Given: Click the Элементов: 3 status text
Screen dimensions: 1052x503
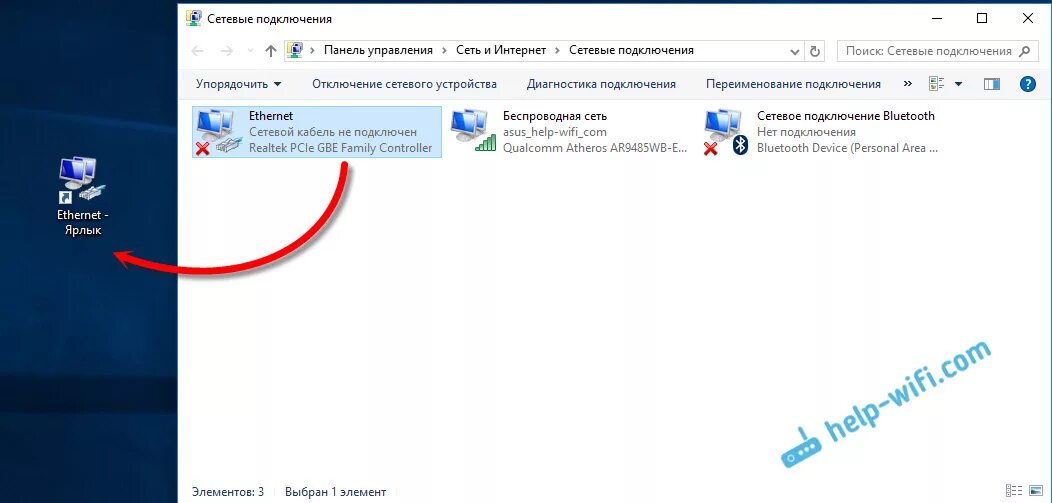Looking at the screenshot, I should [x=228, y=492].
